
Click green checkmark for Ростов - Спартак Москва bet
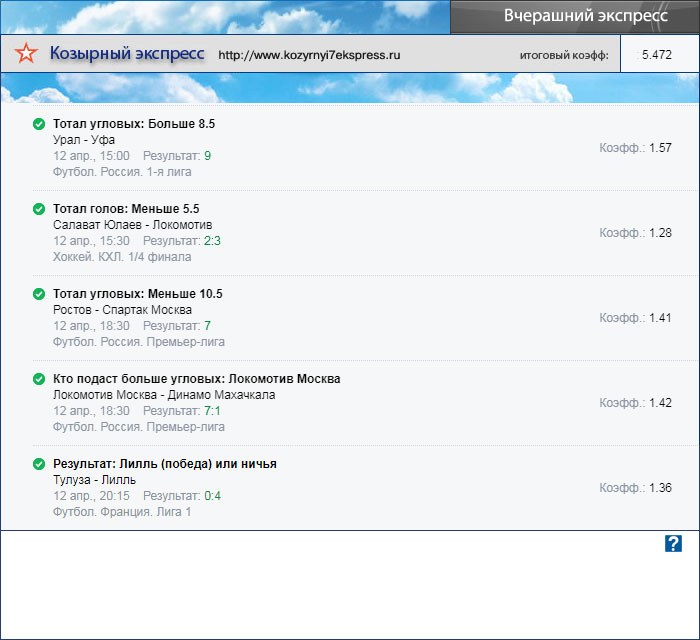tap(39, 294)
